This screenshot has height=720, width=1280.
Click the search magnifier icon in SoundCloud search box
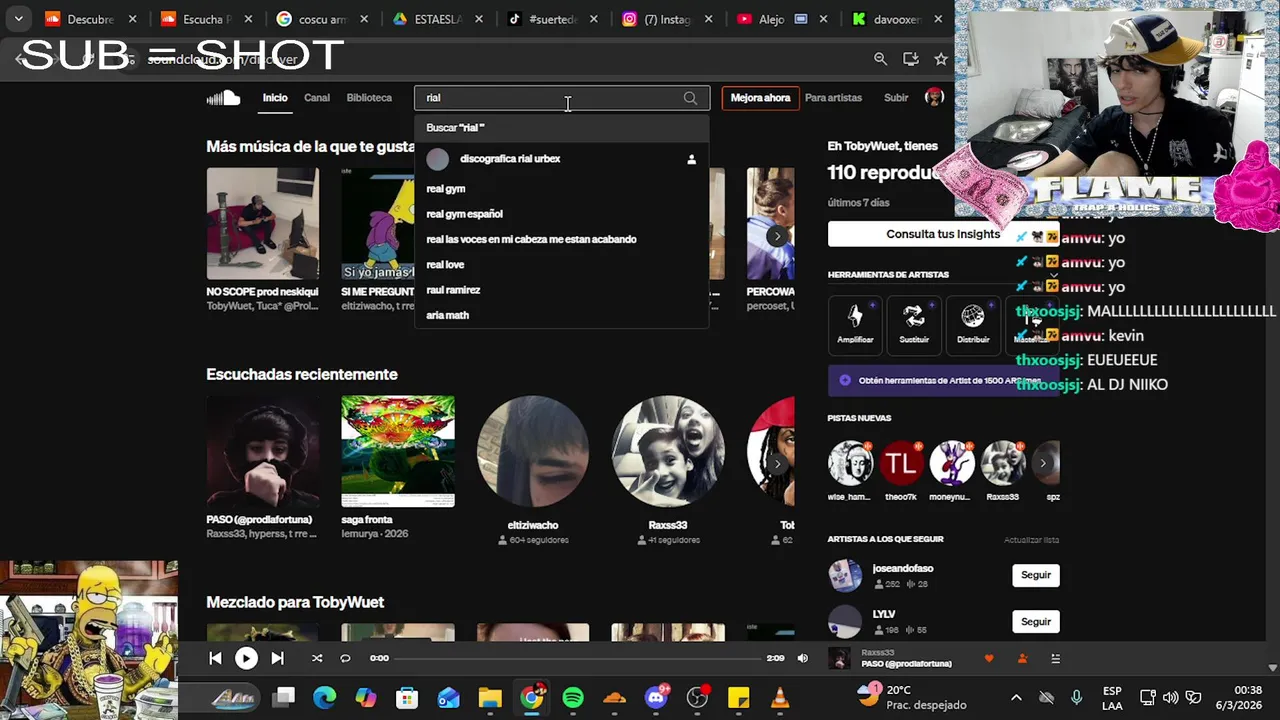690,98
